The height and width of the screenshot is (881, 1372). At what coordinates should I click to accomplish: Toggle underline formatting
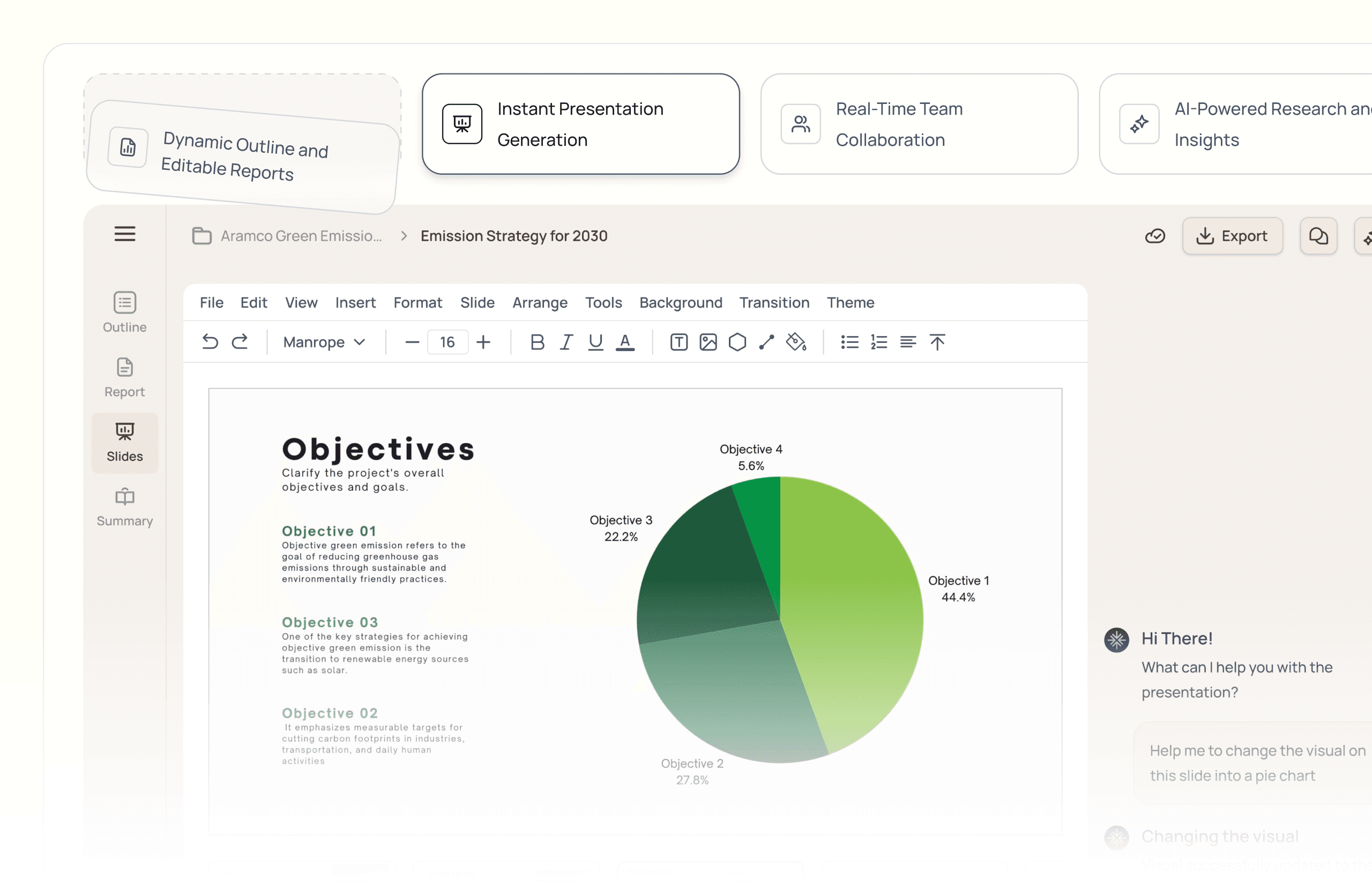(595, 341)
